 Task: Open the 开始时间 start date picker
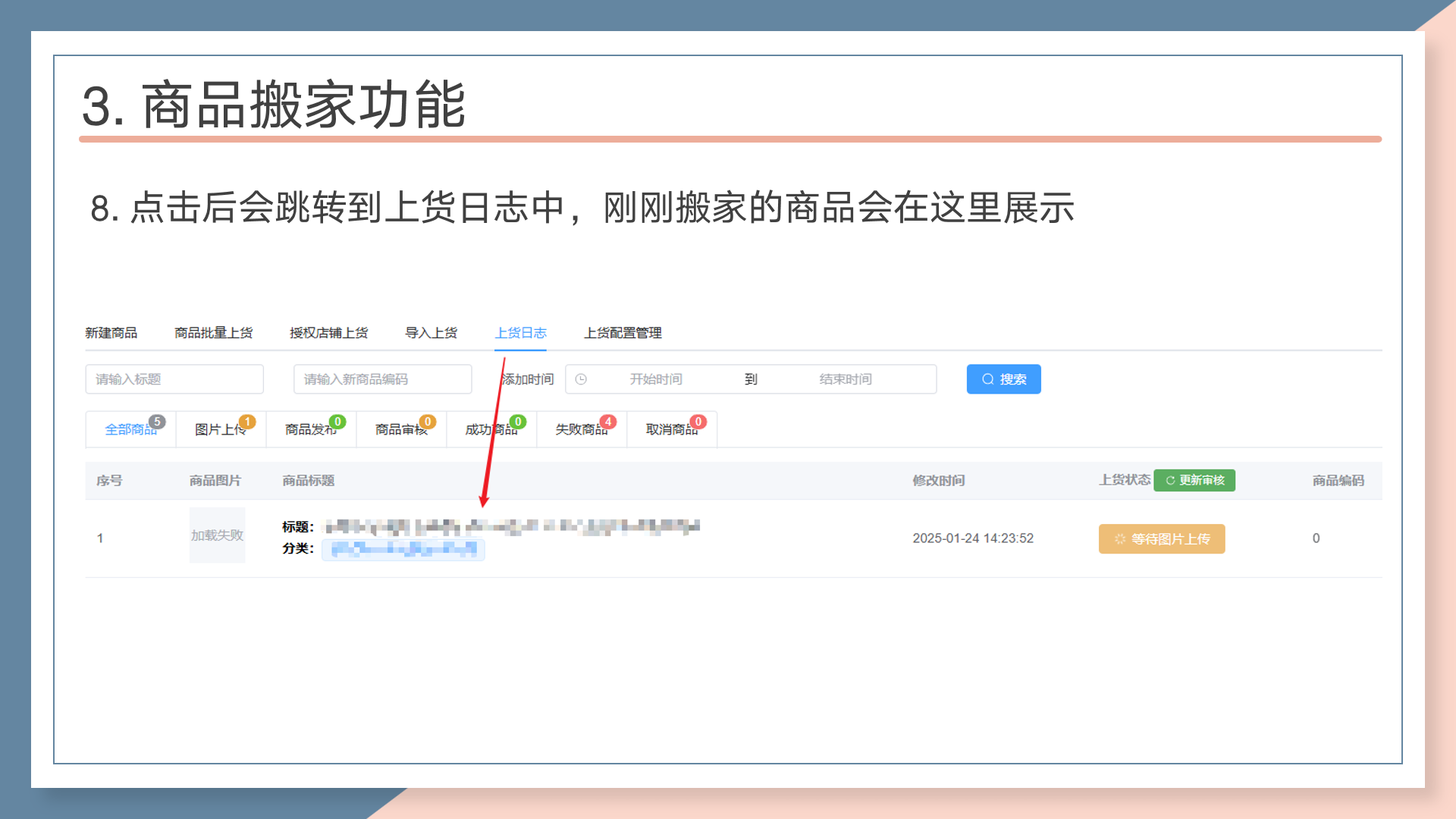click(656, 379)
